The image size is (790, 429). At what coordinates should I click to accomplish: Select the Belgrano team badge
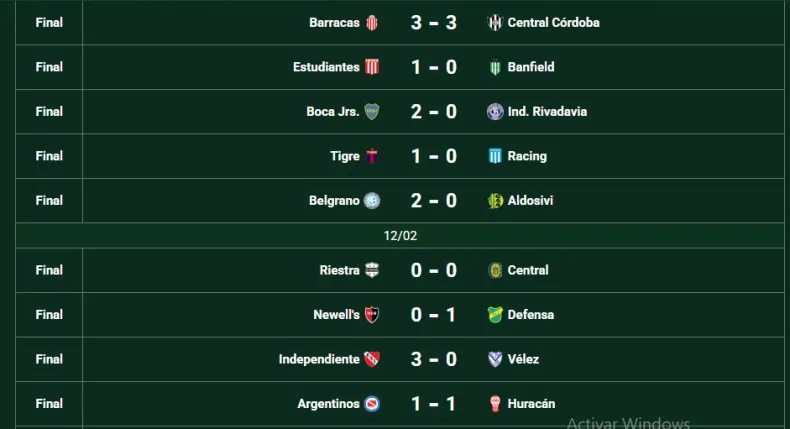coord(372,200)
